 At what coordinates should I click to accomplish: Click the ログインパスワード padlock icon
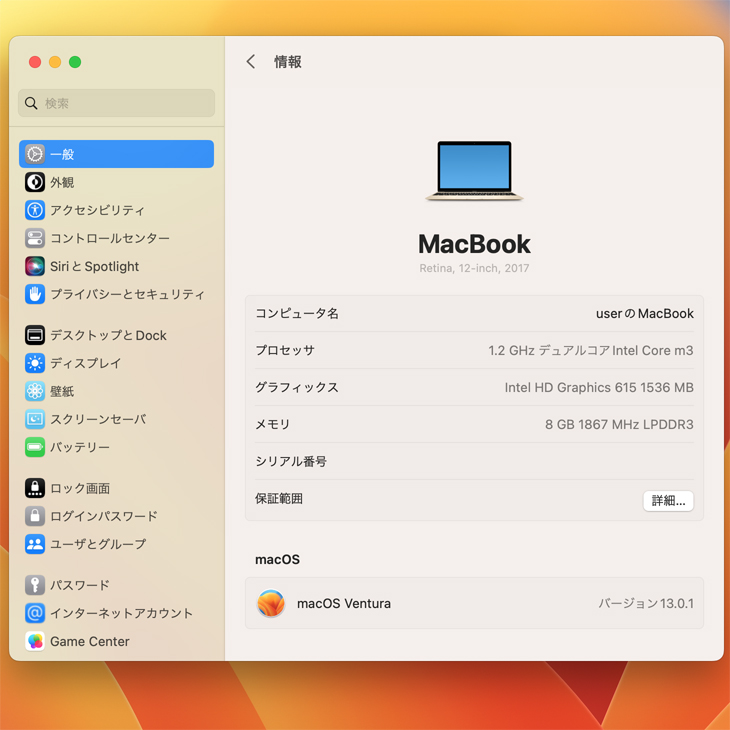click(x=35, y=516)
